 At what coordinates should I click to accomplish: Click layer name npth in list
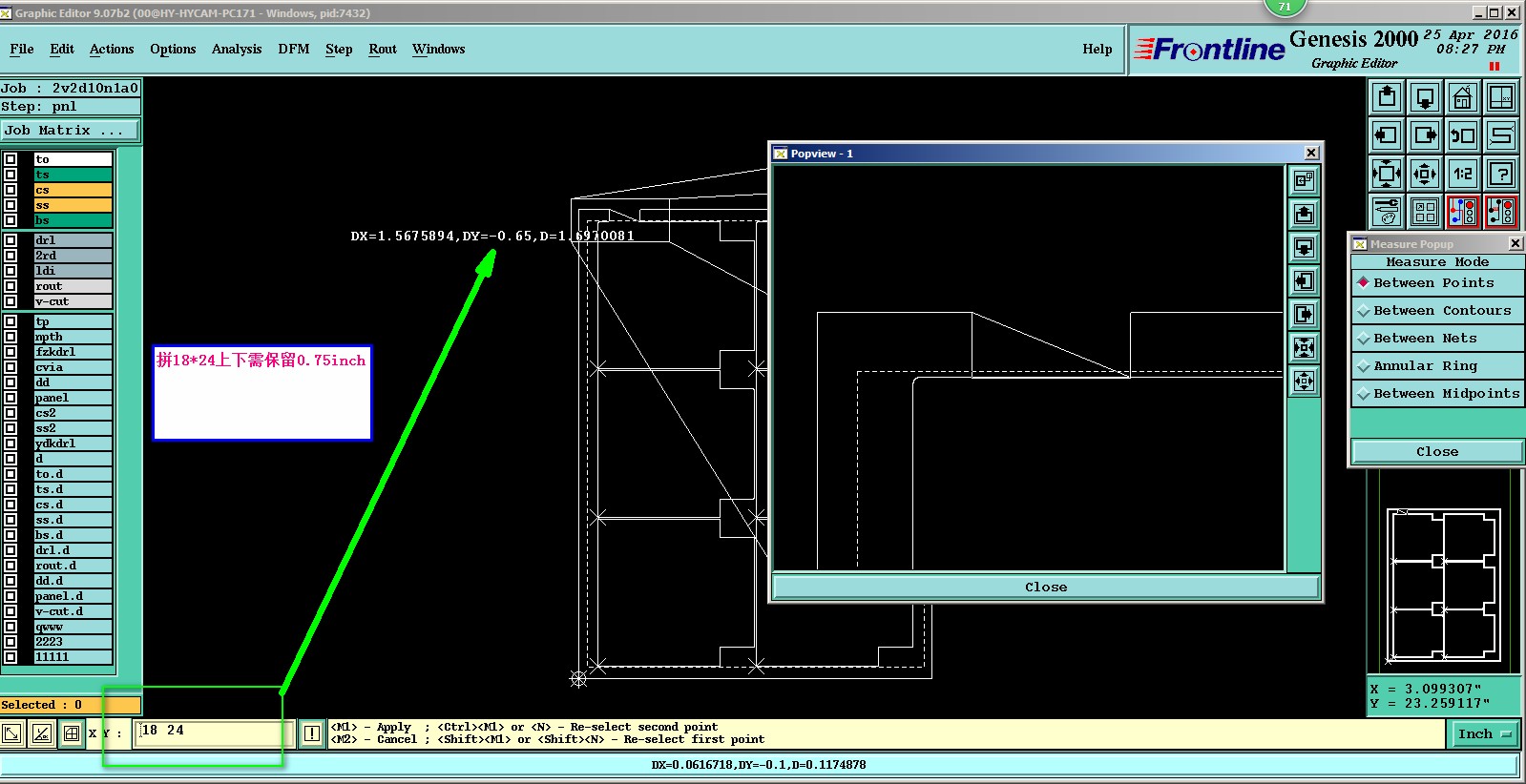coord(49,337)
